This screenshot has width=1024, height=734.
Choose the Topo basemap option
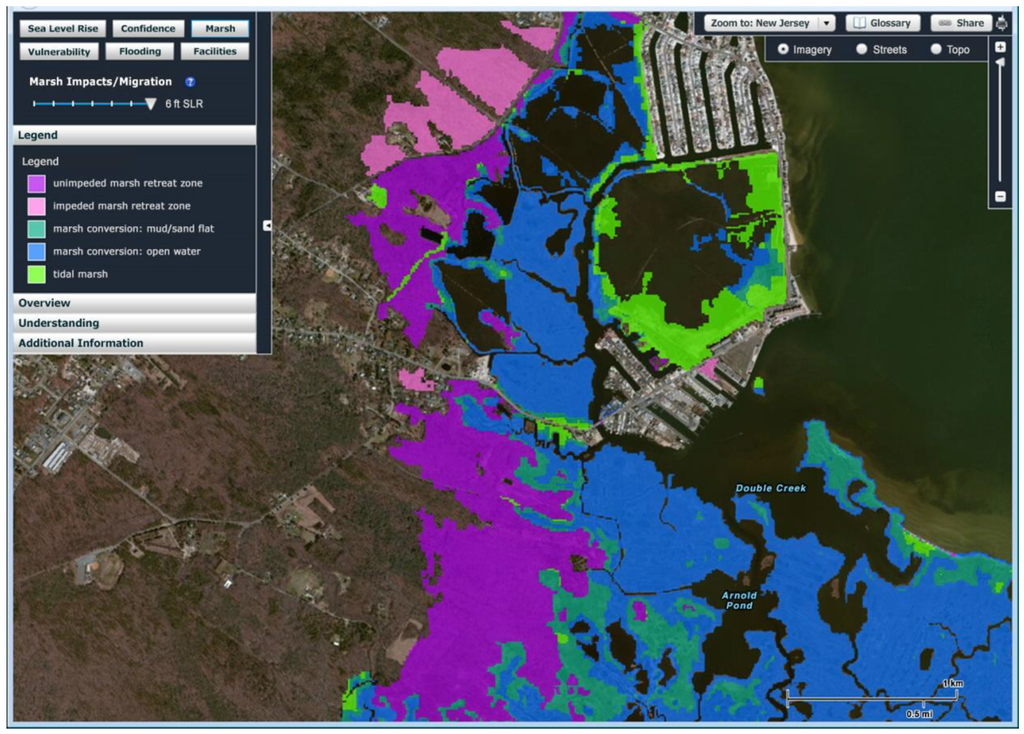coord(936,49)
